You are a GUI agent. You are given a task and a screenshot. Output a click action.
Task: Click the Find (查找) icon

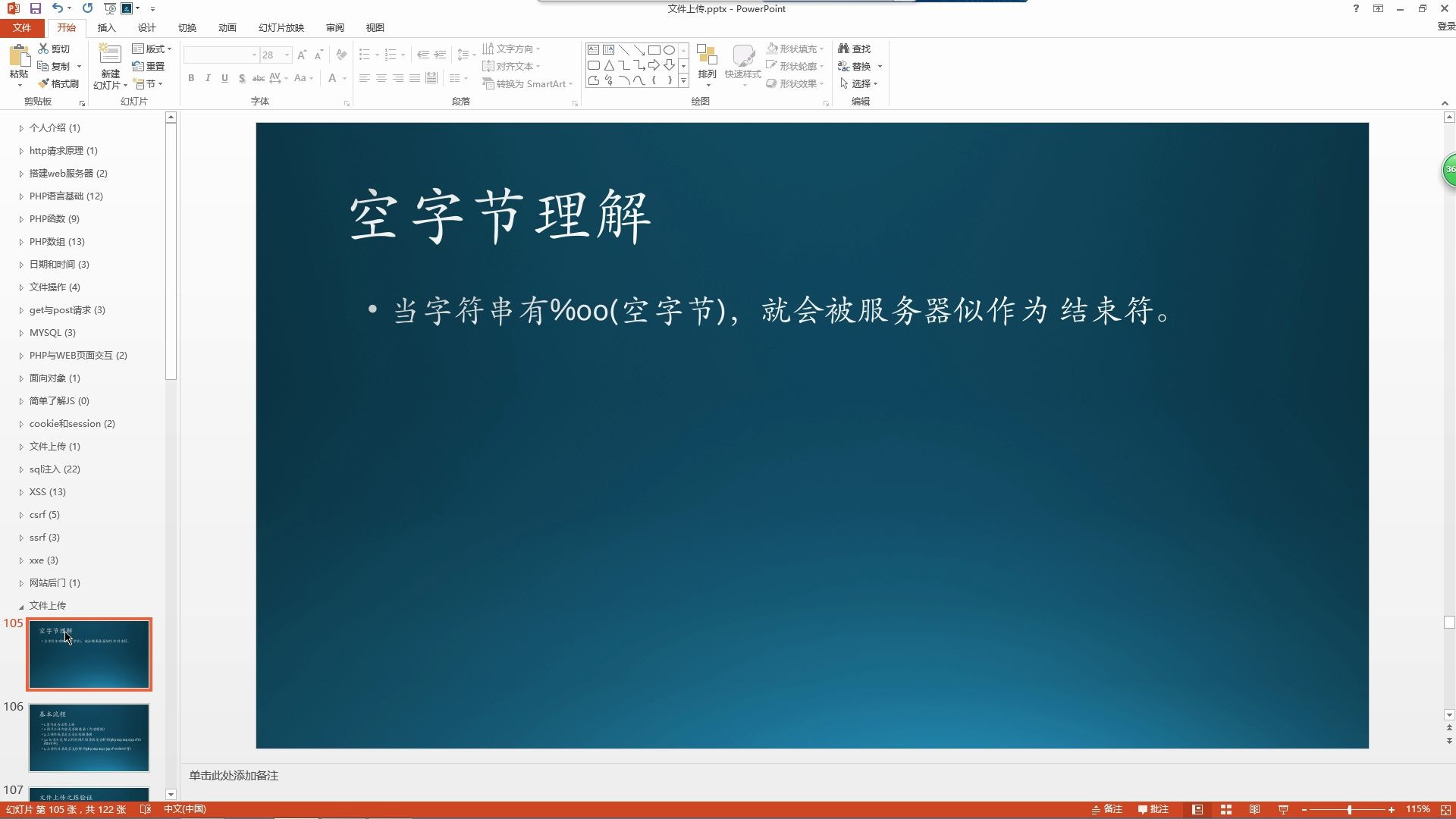click(x=855, y=48)
